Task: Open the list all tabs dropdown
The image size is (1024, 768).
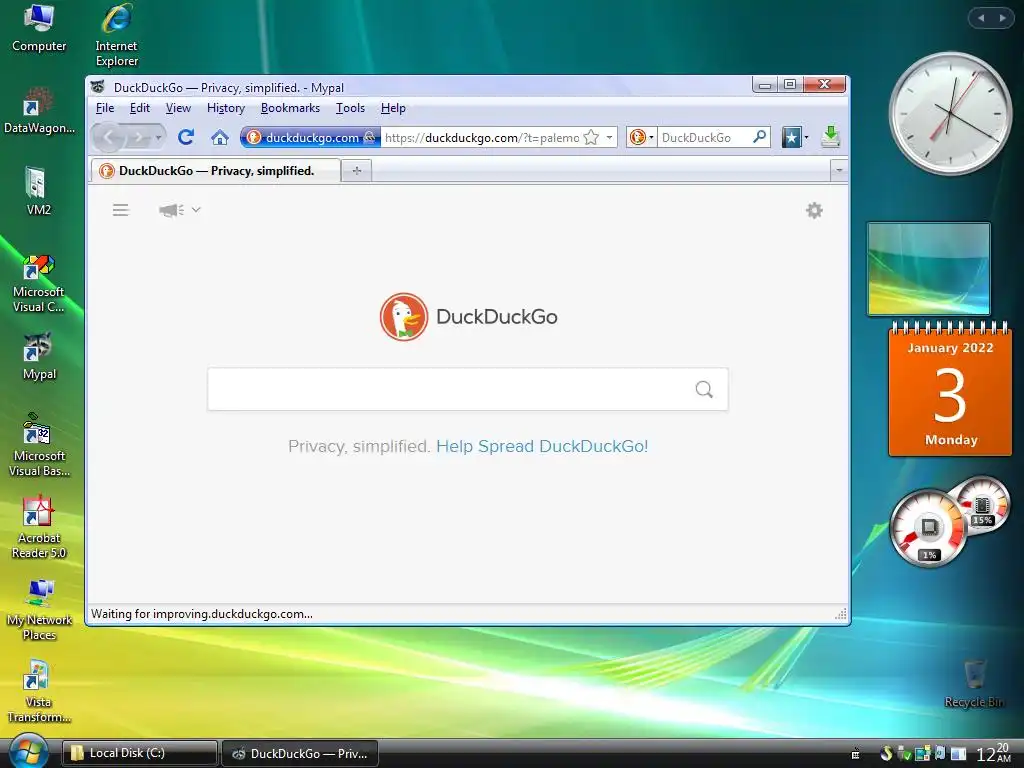Action: point(839,170)
